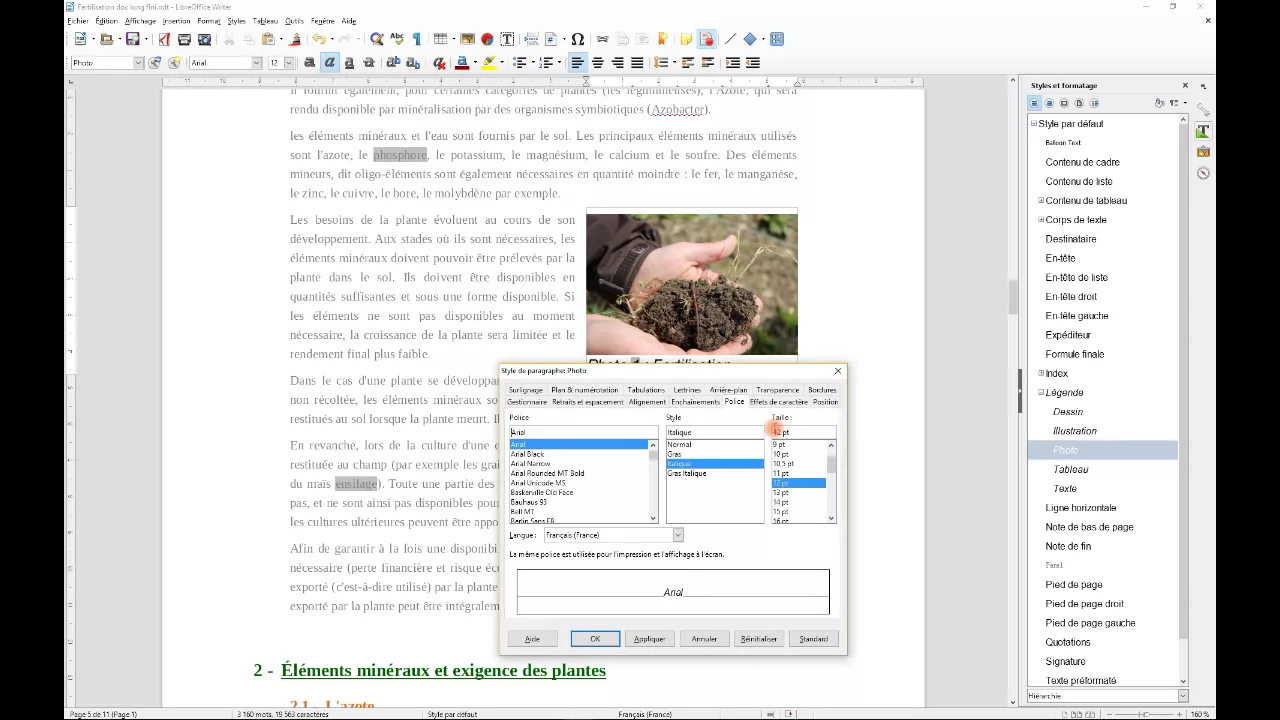The width and height of the screenshot is (1280, 720).
Task: Expand Contenu de tableau tree node
Action: 1041,201
